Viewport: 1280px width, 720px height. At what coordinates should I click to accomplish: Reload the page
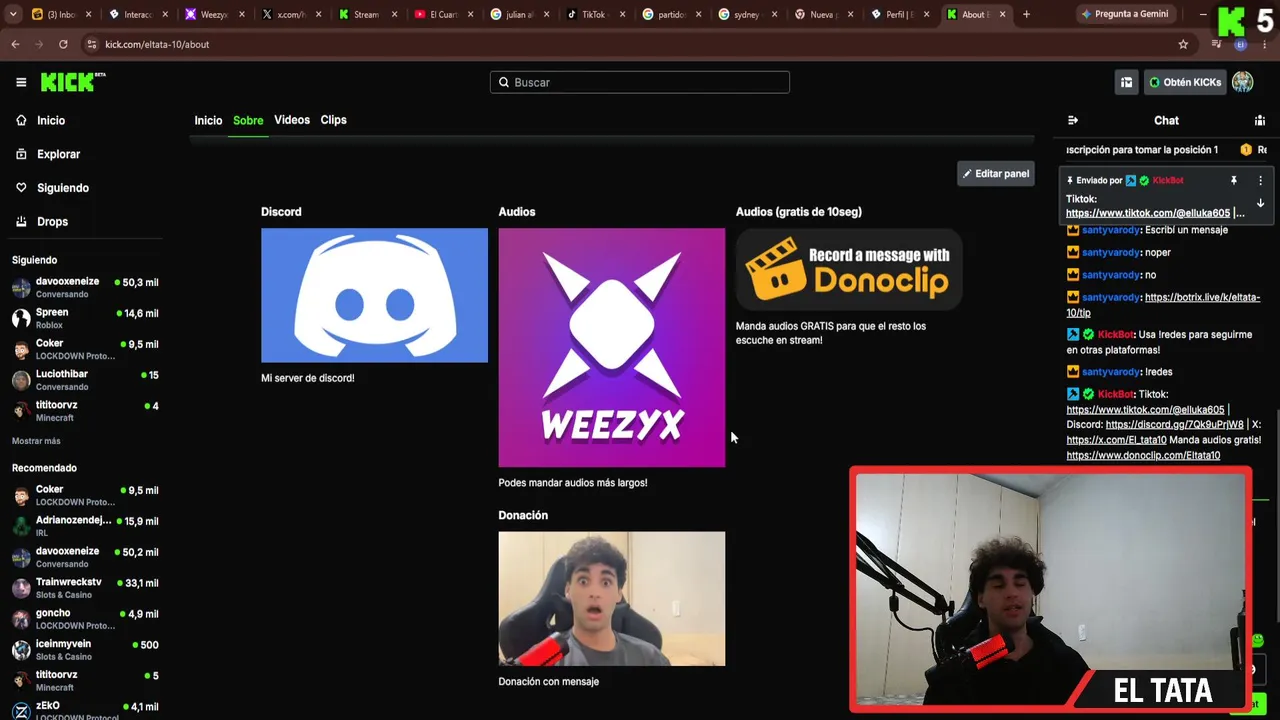pyautogui.click(x=63, y=44)
